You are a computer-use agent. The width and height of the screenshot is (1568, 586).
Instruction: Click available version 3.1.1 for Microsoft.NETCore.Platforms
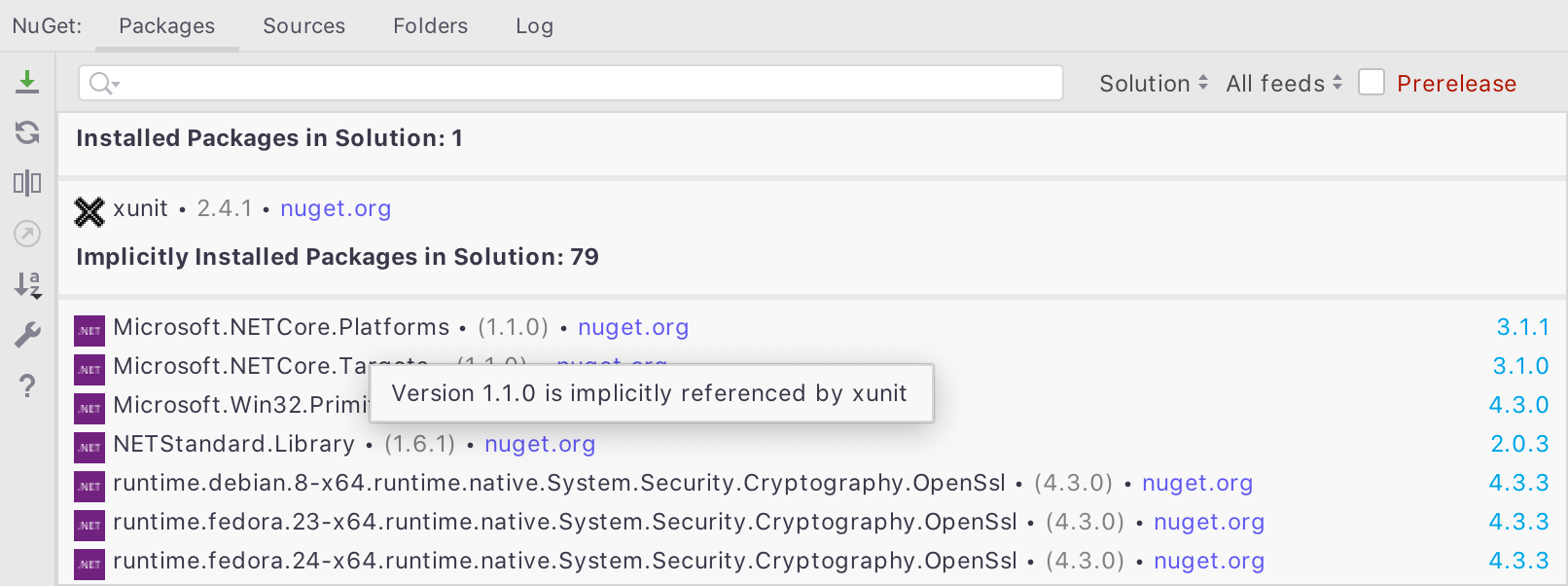1523,327
